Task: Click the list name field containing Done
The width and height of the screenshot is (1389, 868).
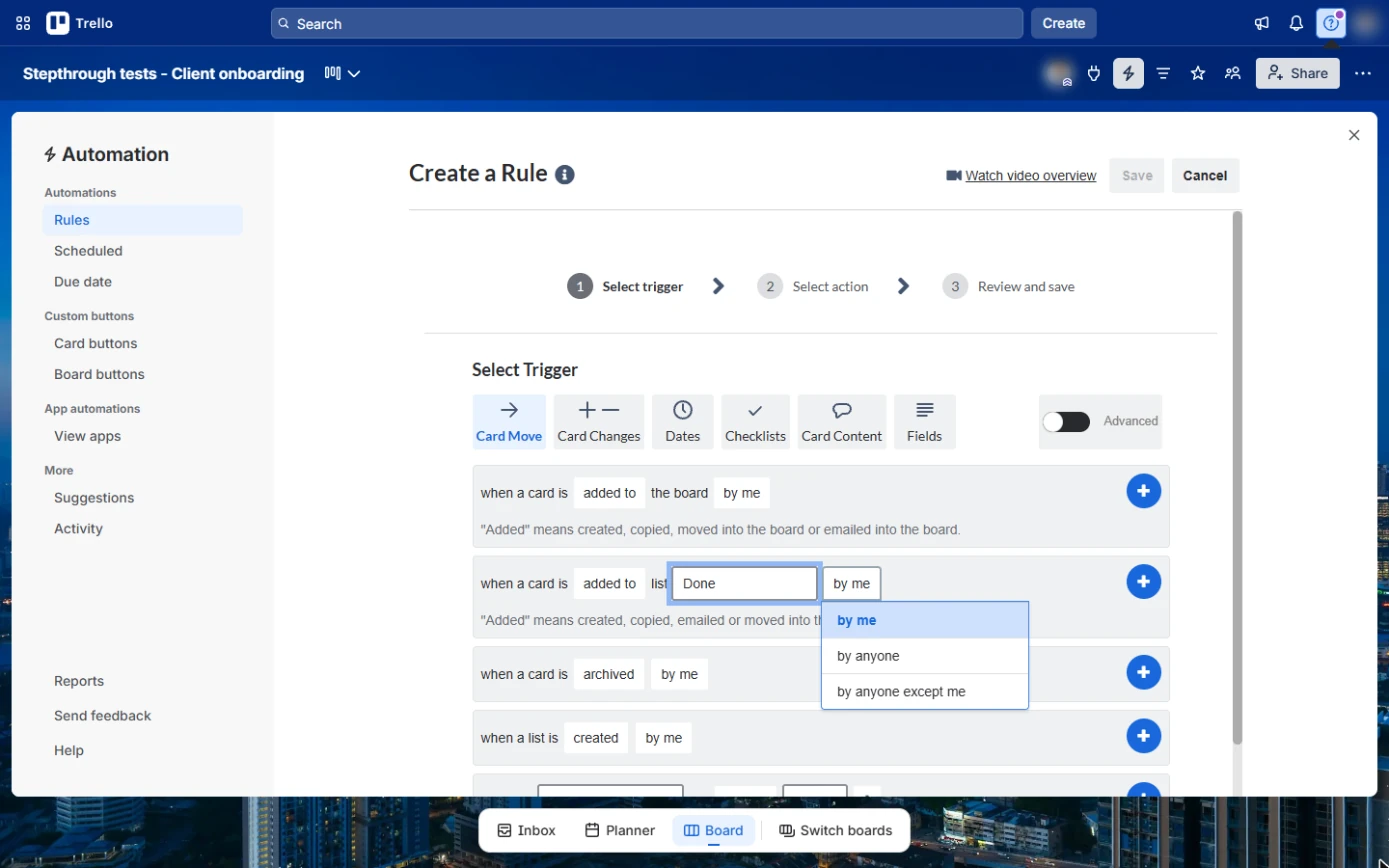Action: click(745, 584)
